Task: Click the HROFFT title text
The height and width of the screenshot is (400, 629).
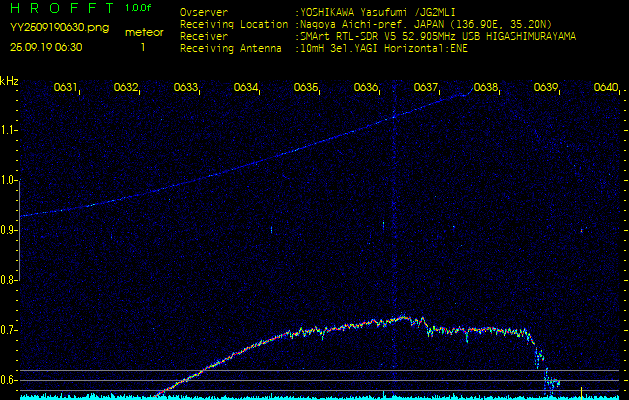Action: (x=61, y=8)
